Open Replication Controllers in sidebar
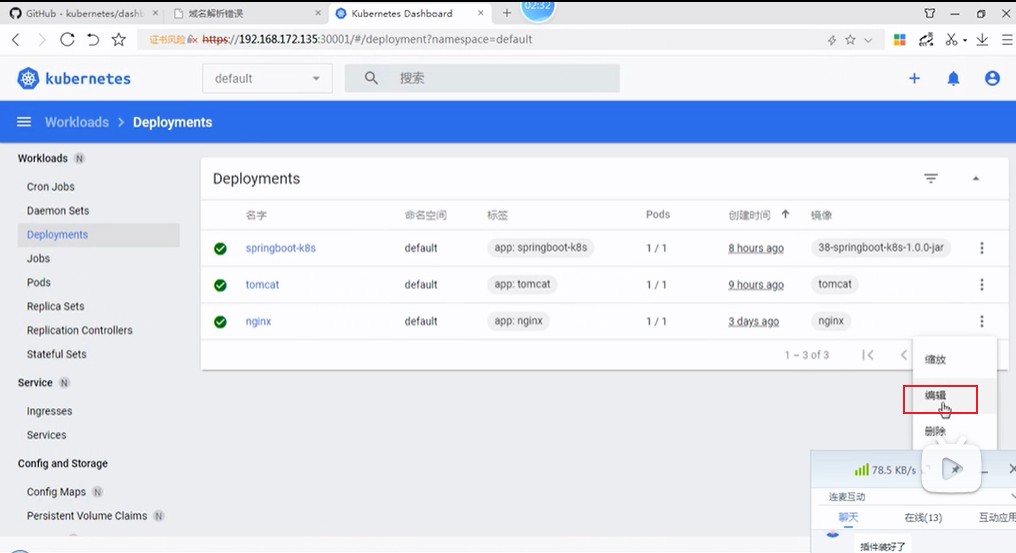Screen dimensions: 1016x553 pos(79,331)
